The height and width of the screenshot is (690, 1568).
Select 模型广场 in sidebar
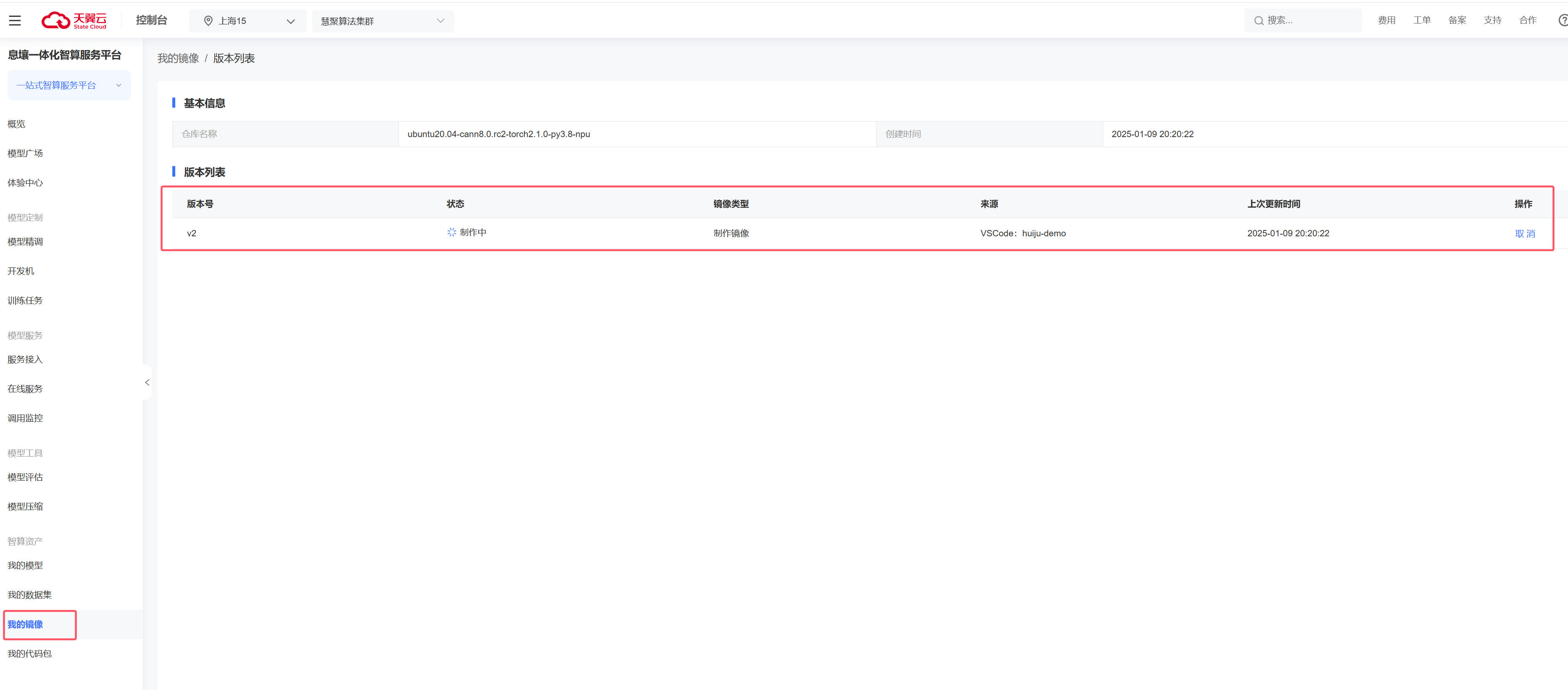pyautogui.click(x=25, y=153)
